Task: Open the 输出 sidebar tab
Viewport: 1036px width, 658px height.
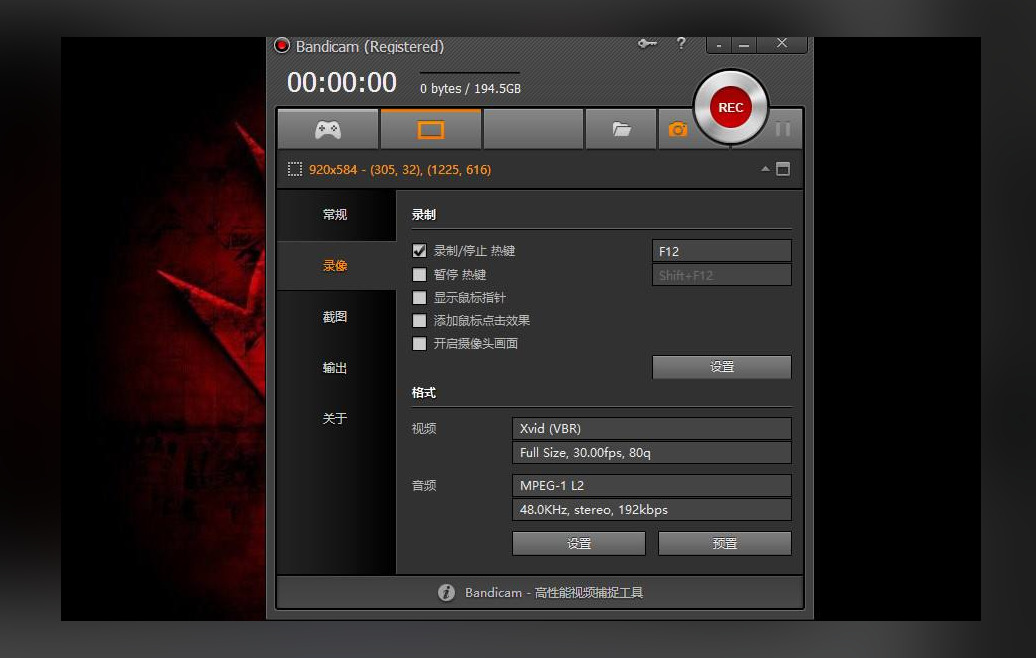Action: [x=336, y=368]
